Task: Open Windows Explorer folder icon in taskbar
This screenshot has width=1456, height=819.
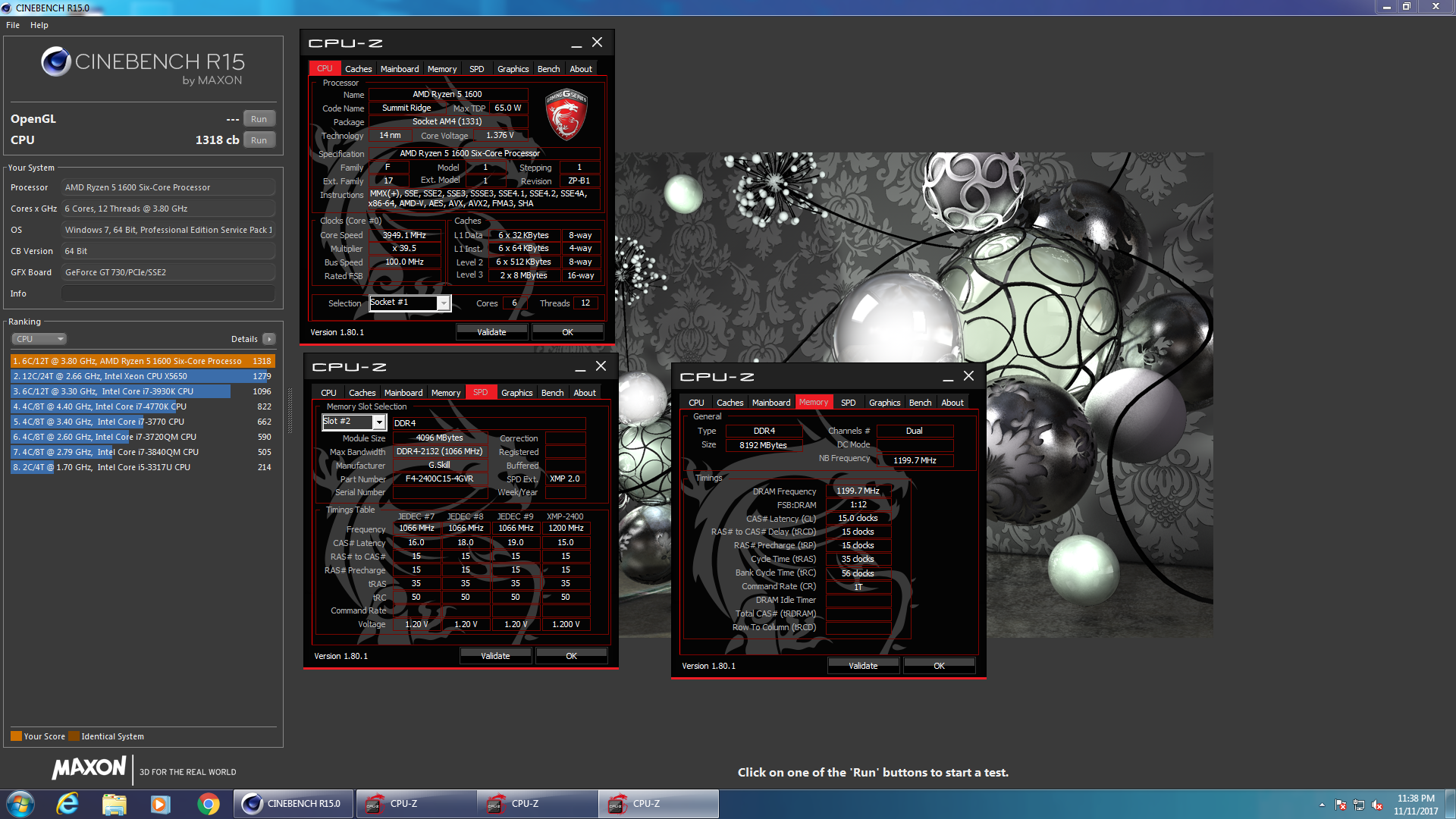Action: pyautogui.click(x=115, y=804)
